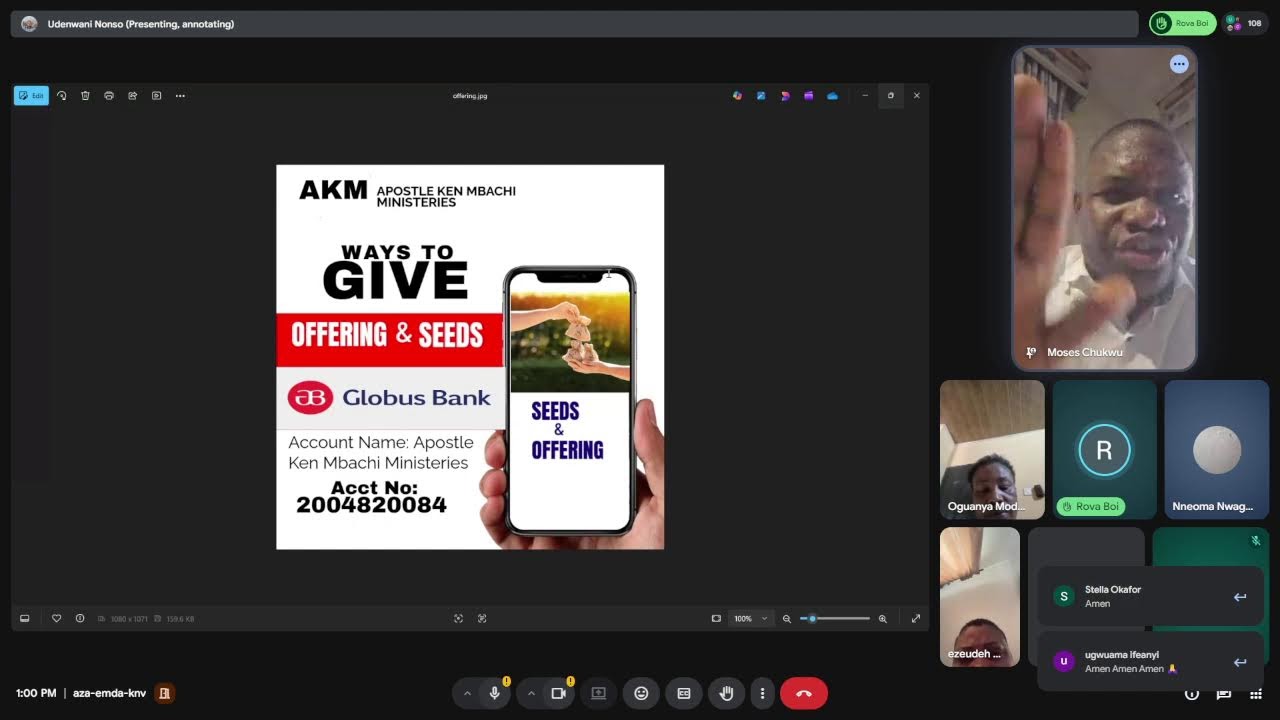Select Rova Boi's participant tile
This screenshot has height=720, width=1280.
coord(1104,449)
